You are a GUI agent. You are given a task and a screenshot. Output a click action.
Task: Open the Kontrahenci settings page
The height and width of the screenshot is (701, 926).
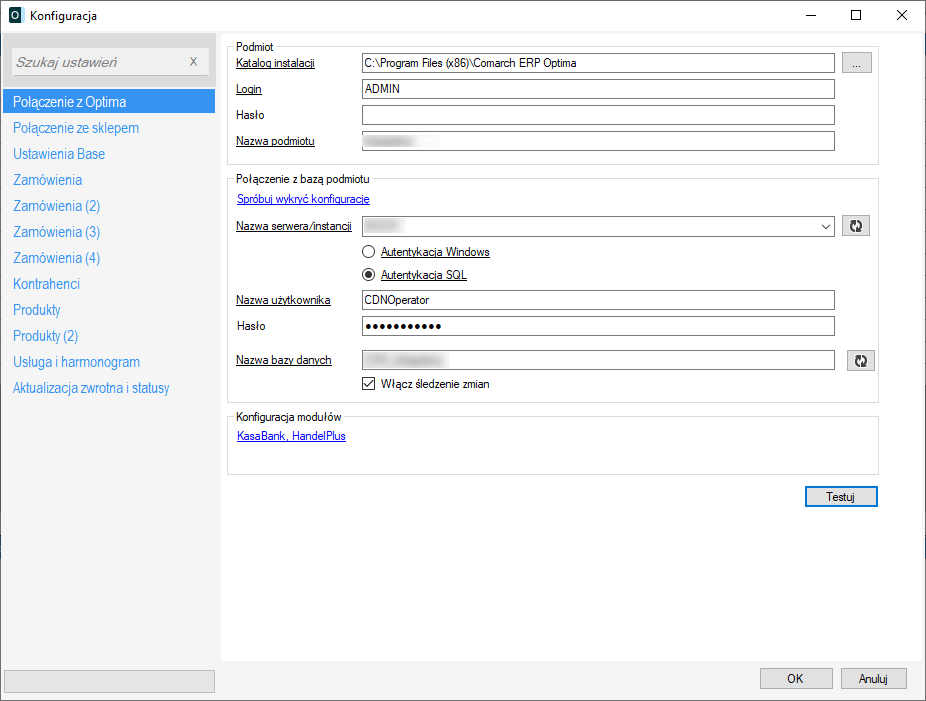46,284
